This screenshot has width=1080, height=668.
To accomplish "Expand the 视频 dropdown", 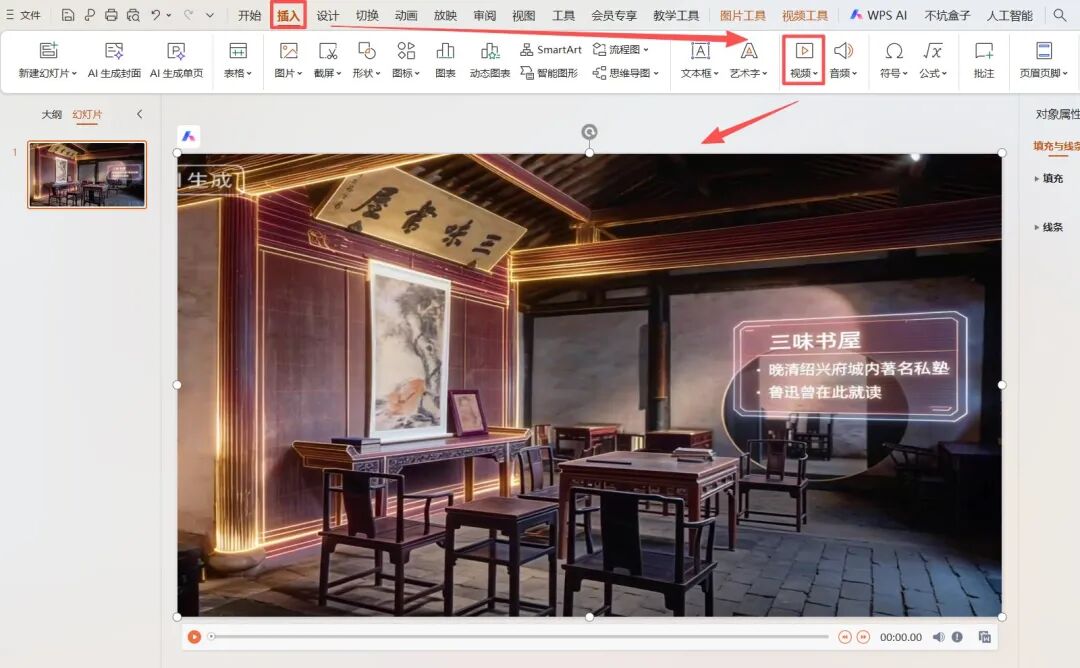I will [x=804, y=73].
